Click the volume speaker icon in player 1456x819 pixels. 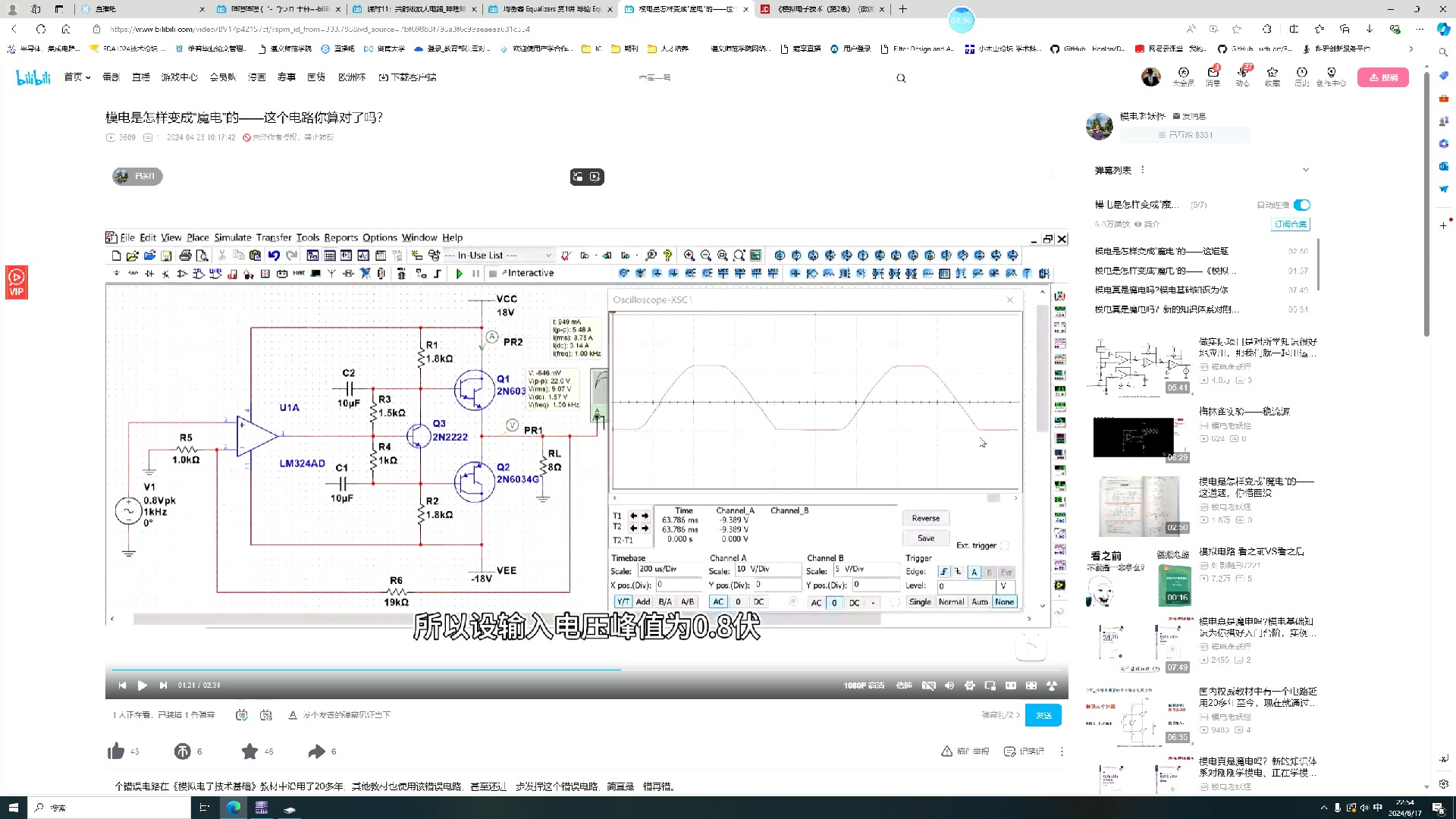[949, 686]
